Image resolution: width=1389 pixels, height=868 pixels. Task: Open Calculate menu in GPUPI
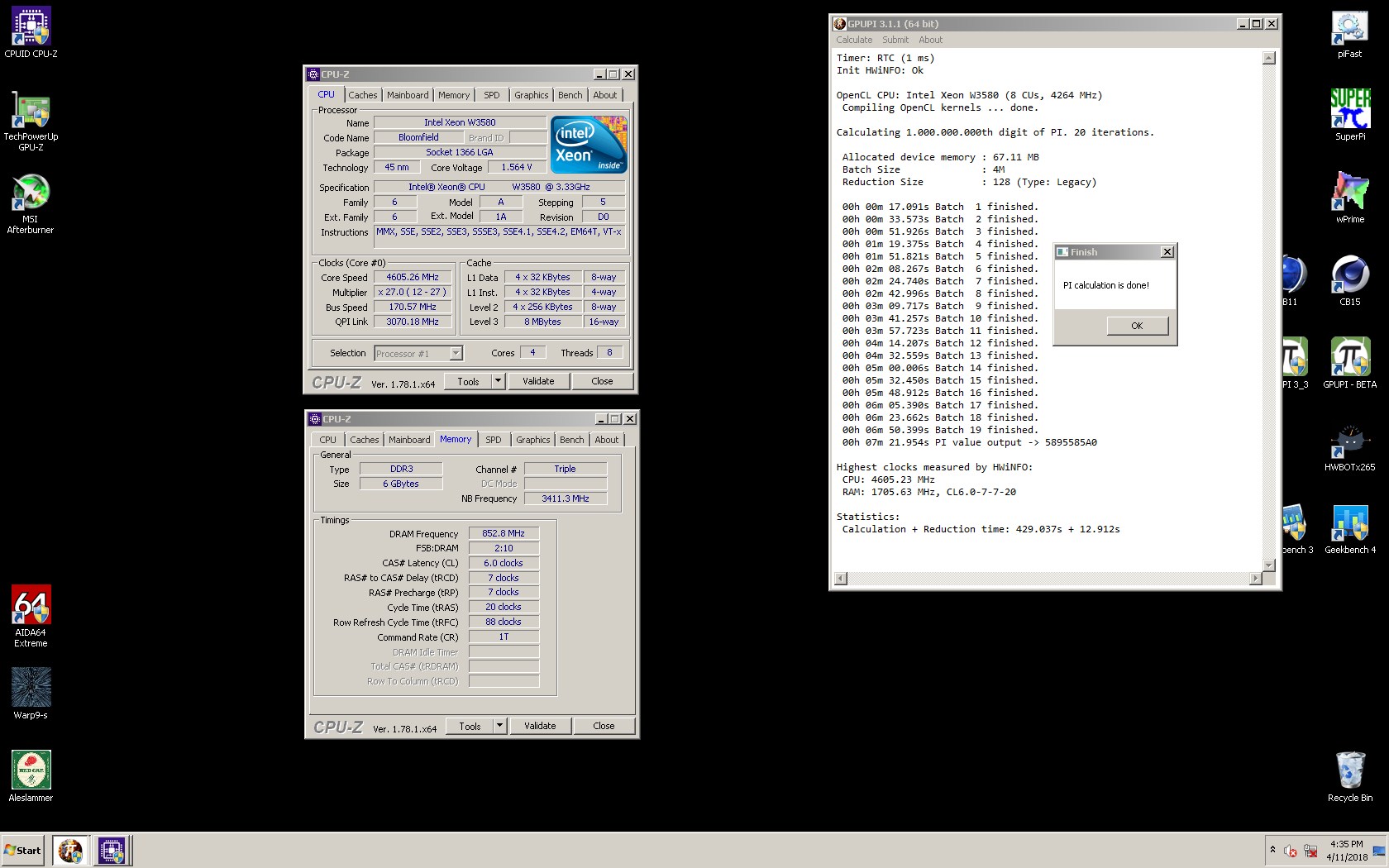(854, 40)
